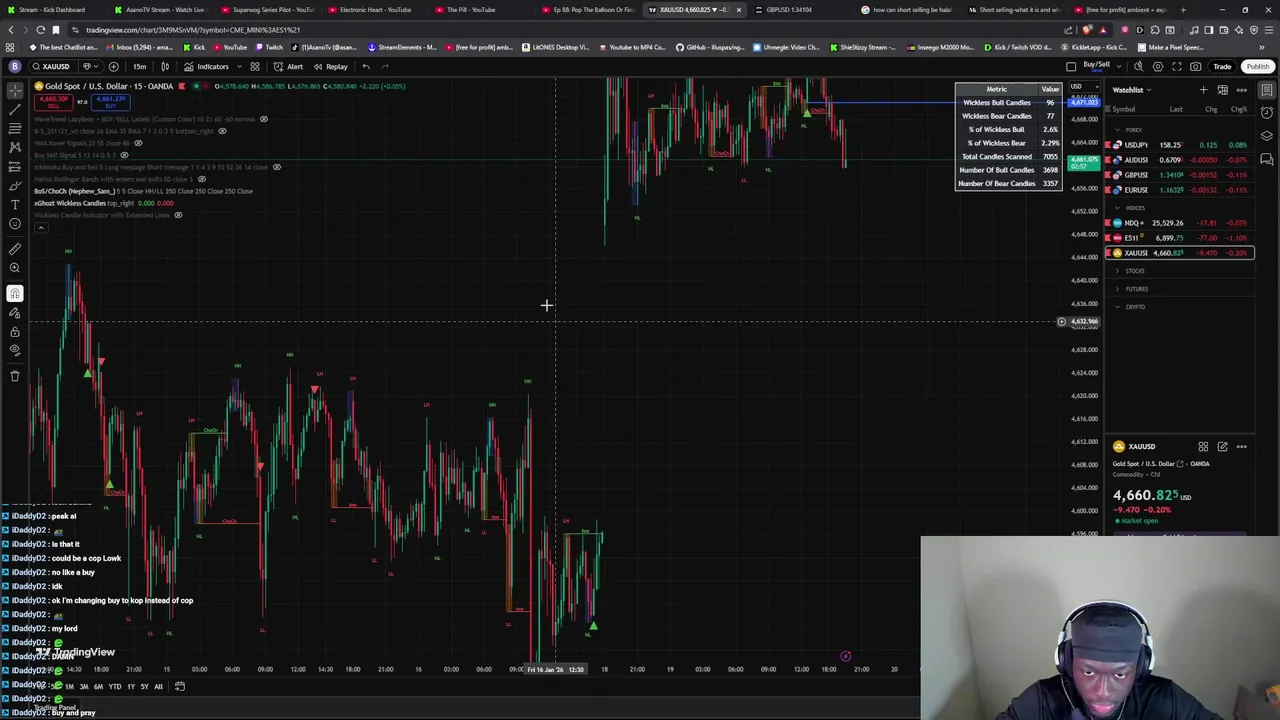Click the layout setup square icon
This screenshot has height=720, width=1280.
(1071, 66)
